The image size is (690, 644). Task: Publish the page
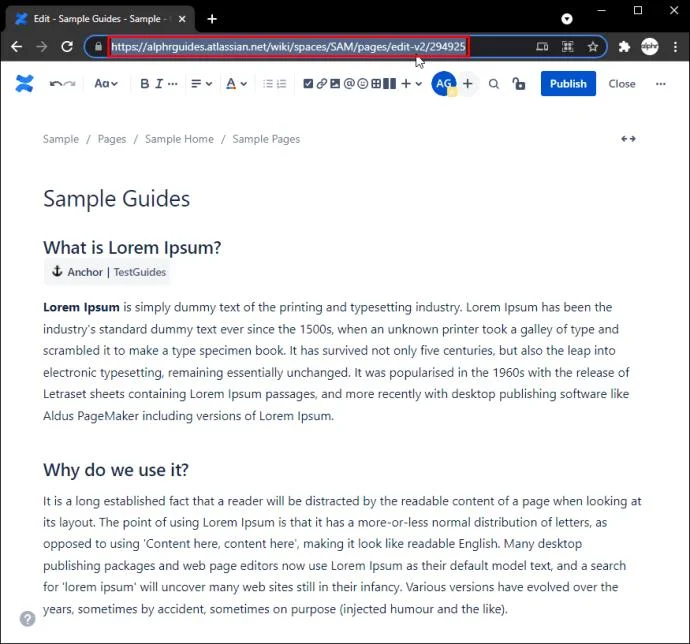click(568, 84)
